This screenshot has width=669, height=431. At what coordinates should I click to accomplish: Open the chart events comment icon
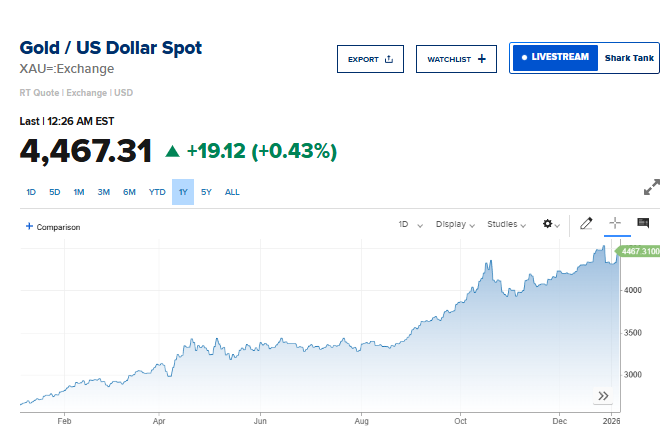[643, 223]
